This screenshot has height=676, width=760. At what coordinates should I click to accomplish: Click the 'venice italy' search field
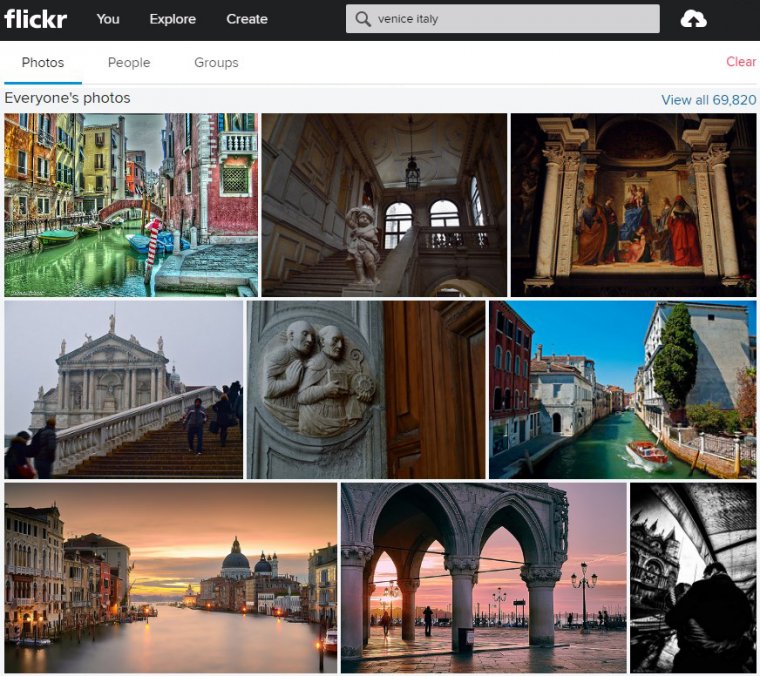point(503,19)
